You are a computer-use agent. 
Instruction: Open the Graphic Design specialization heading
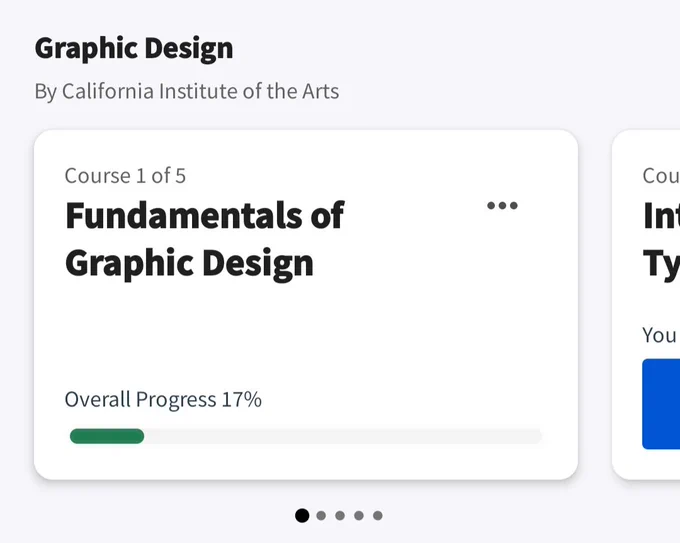[134, 48]
